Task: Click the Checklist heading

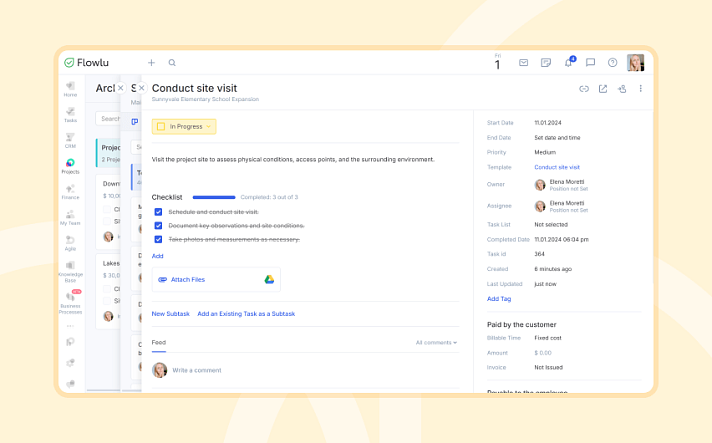Action: tap(167, 197)
